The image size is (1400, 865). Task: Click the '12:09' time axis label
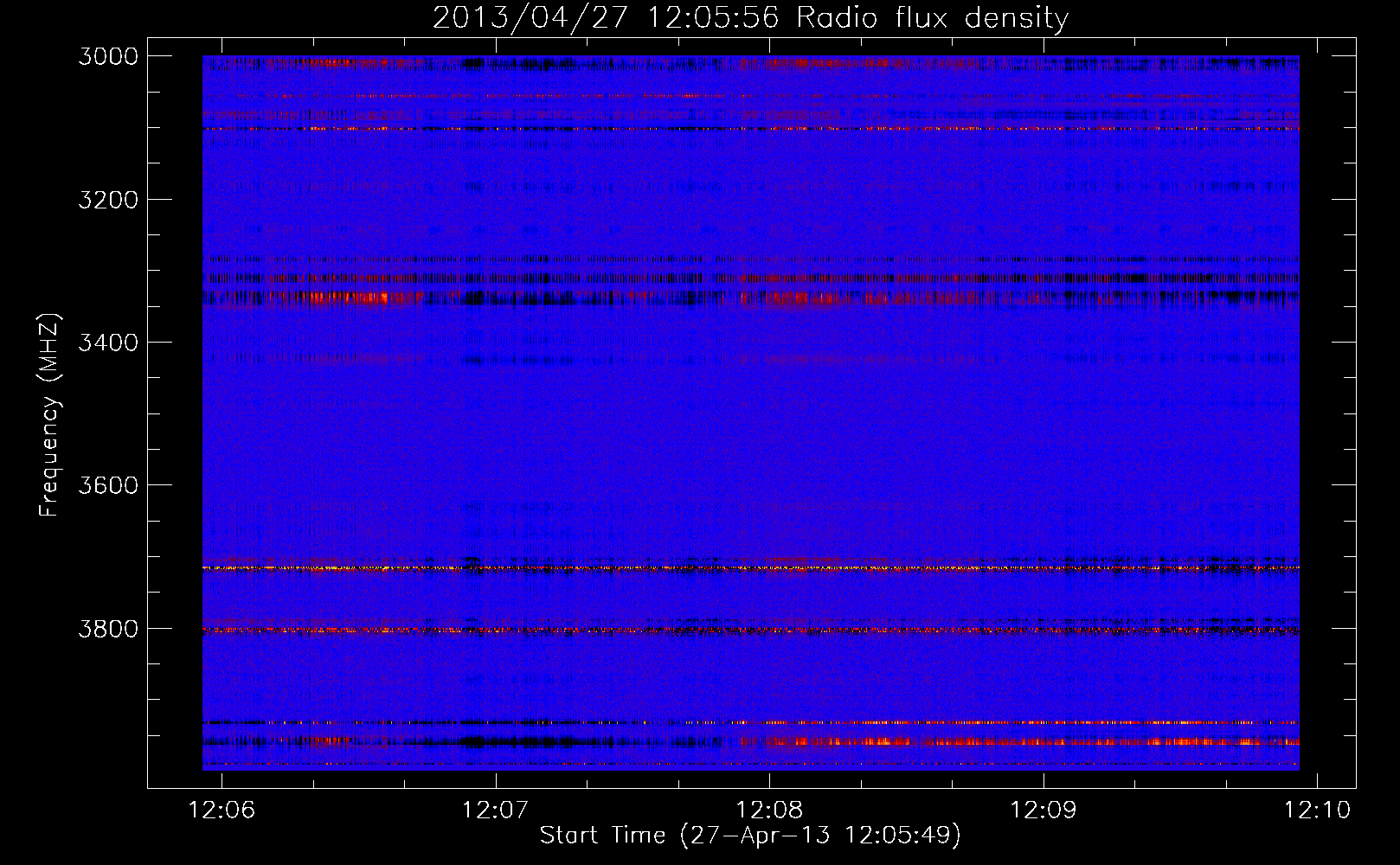[1044, 811]
